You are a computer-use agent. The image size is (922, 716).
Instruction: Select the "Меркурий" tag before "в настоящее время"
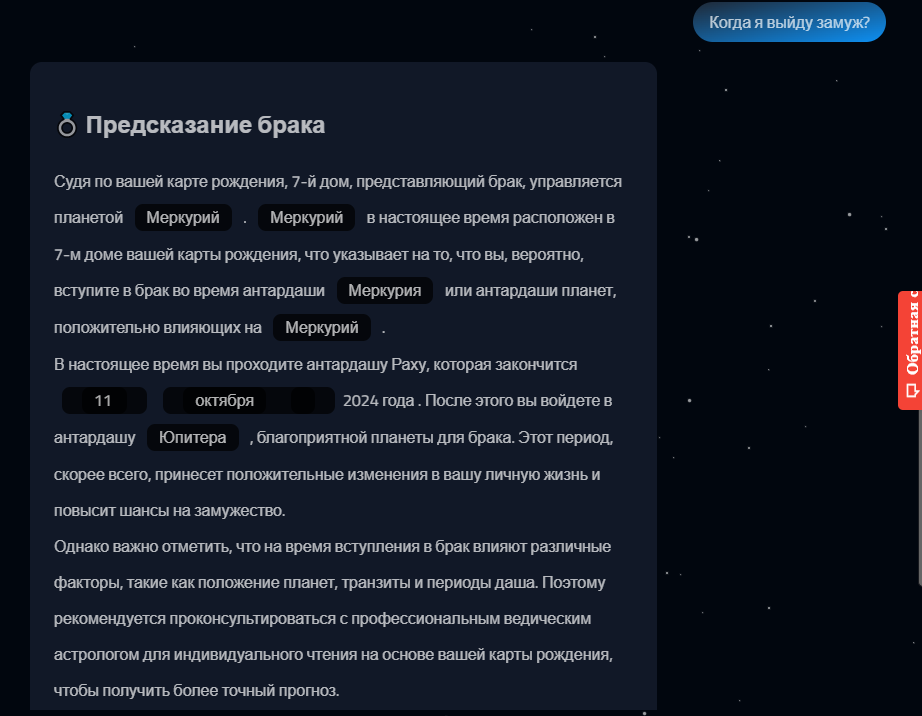307,218
